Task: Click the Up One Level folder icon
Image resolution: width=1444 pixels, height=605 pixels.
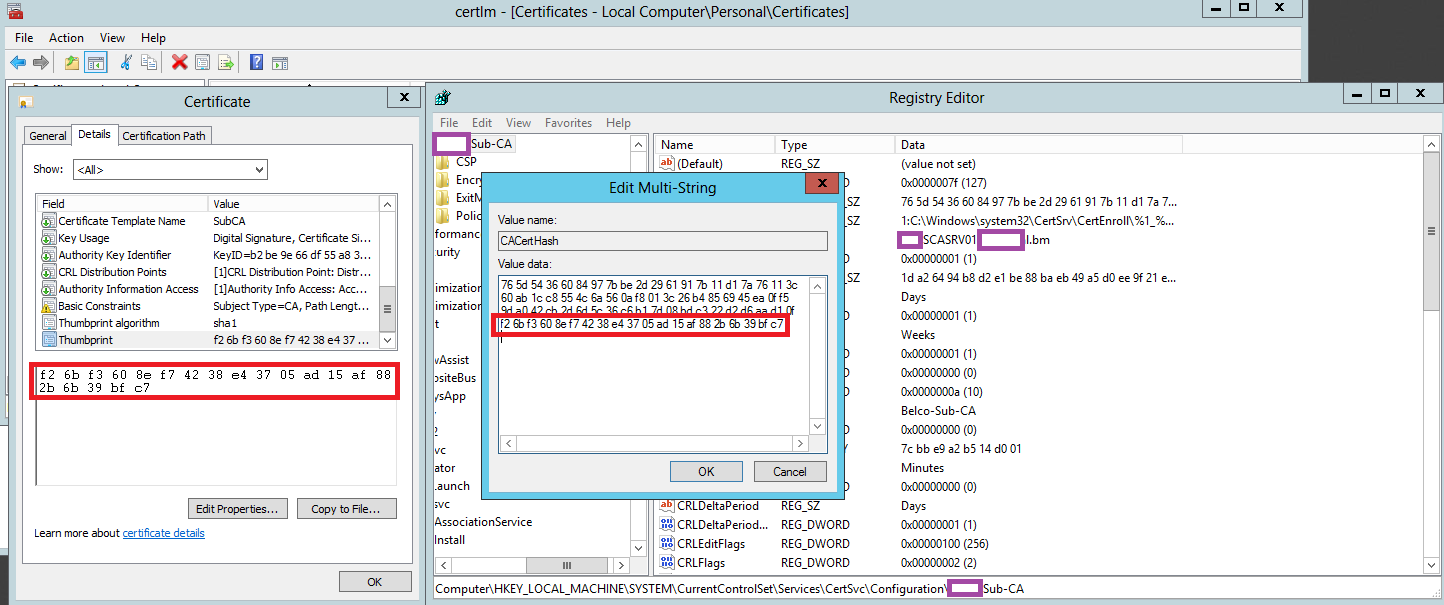Action: point(72,63)
